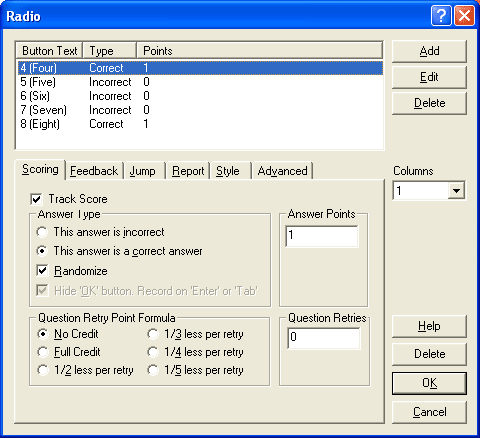
Task: Click inside the Answer Points field
Action: tap(322, 236)
